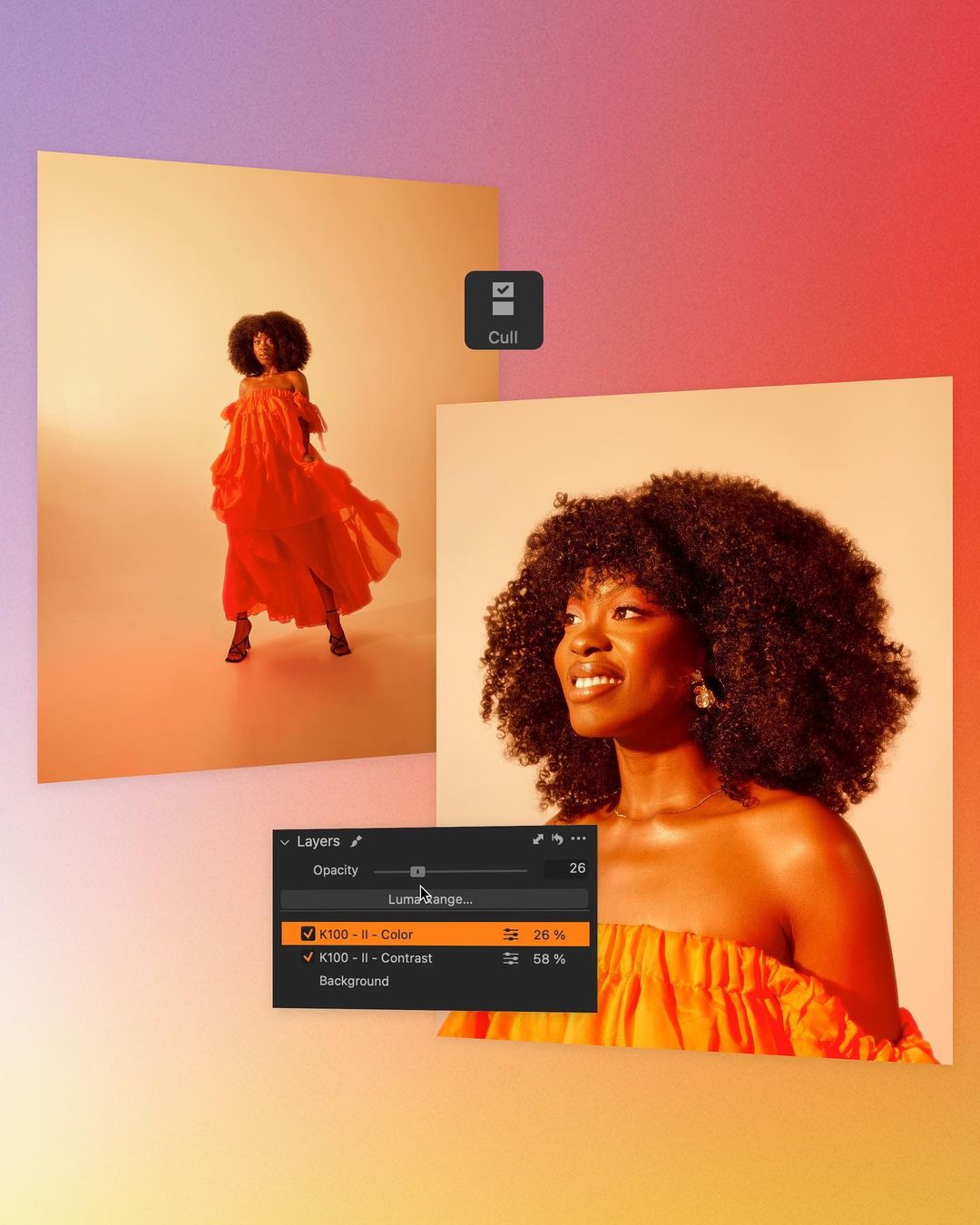Select the K100 - II - Contrast layer
The image size is (980, 1225).
tap(375, 958)
